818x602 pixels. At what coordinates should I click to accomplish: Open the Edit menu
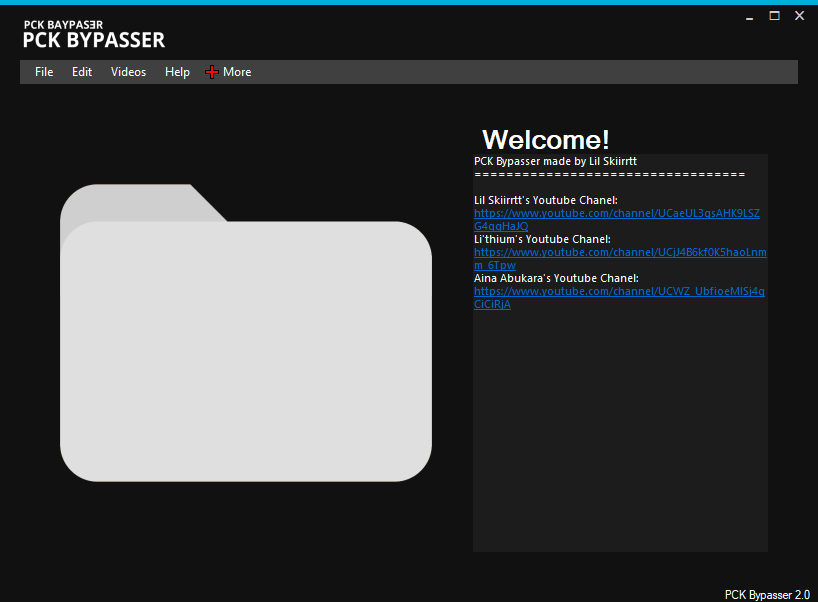(x=81, y=71)
